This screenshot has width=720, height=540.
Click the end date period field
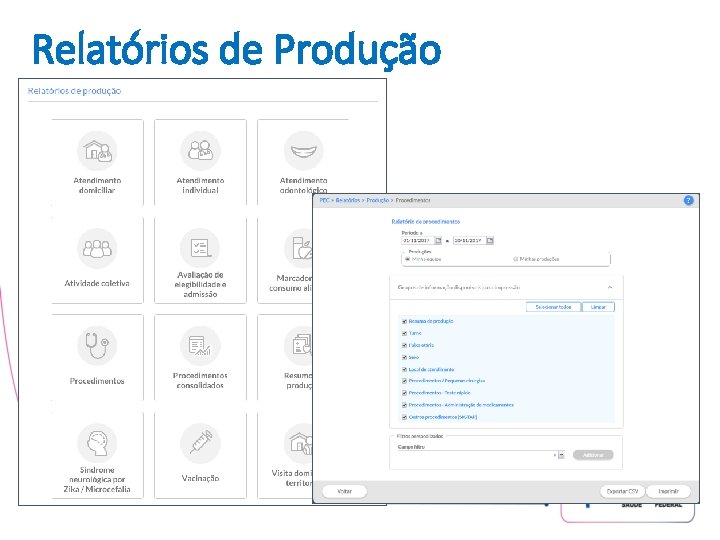point(469,241)
